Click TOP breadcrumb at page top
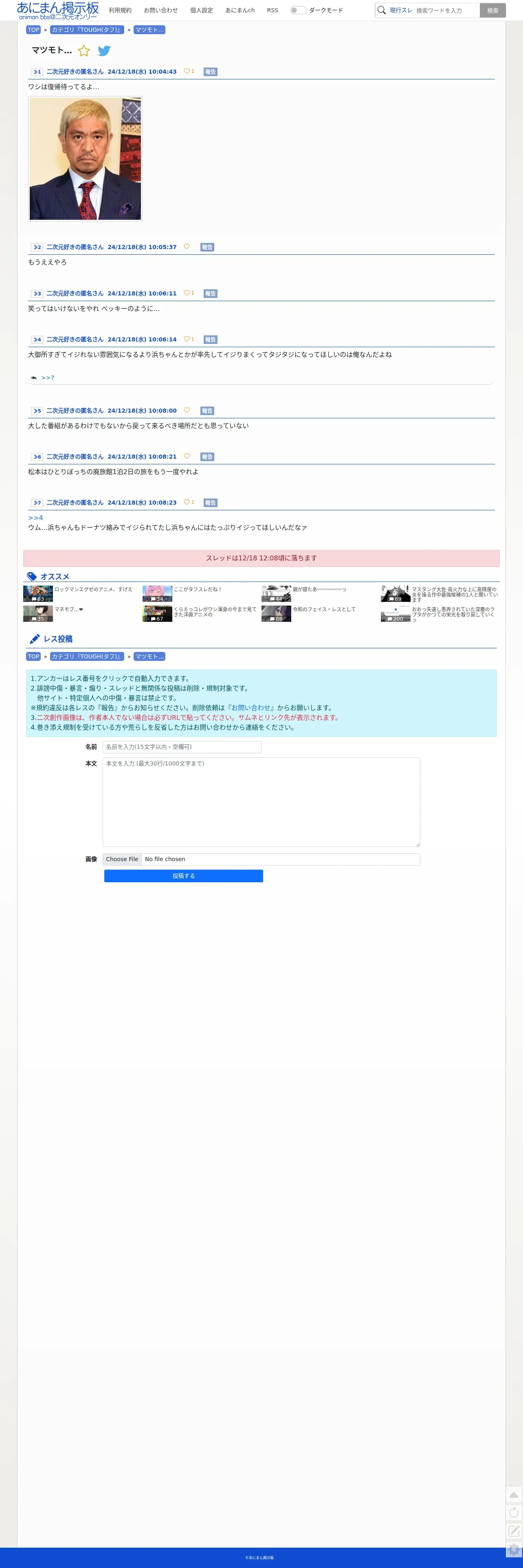The height and width of the screenshot is (1568, 523). point(33,30)
